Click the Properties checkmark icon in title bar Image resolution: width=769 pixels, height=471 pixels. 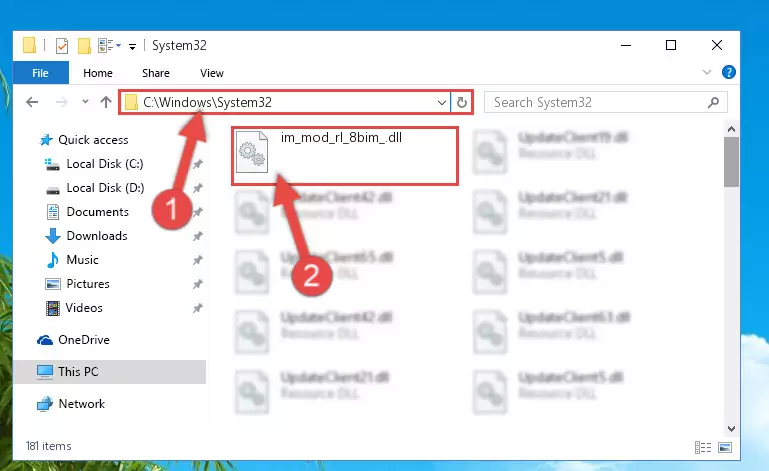(x=62, y=46)
